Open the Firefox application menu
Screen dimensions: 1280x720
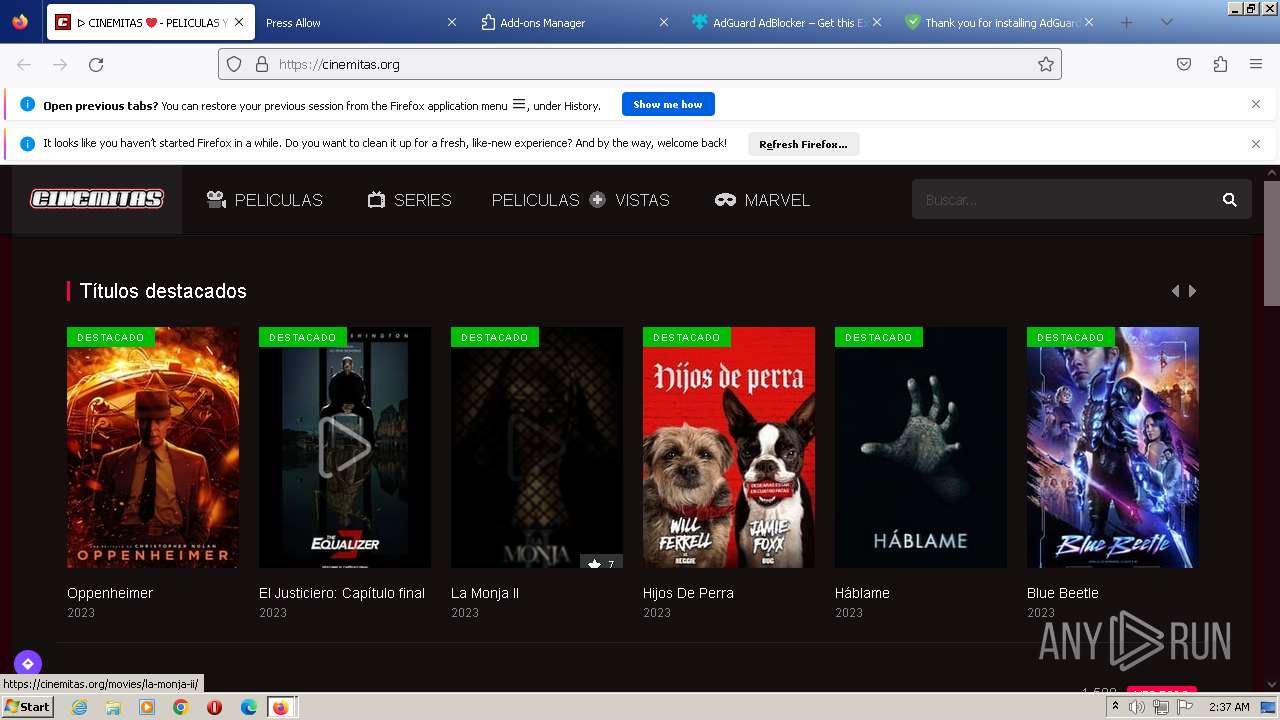(x=1256, y=64)
